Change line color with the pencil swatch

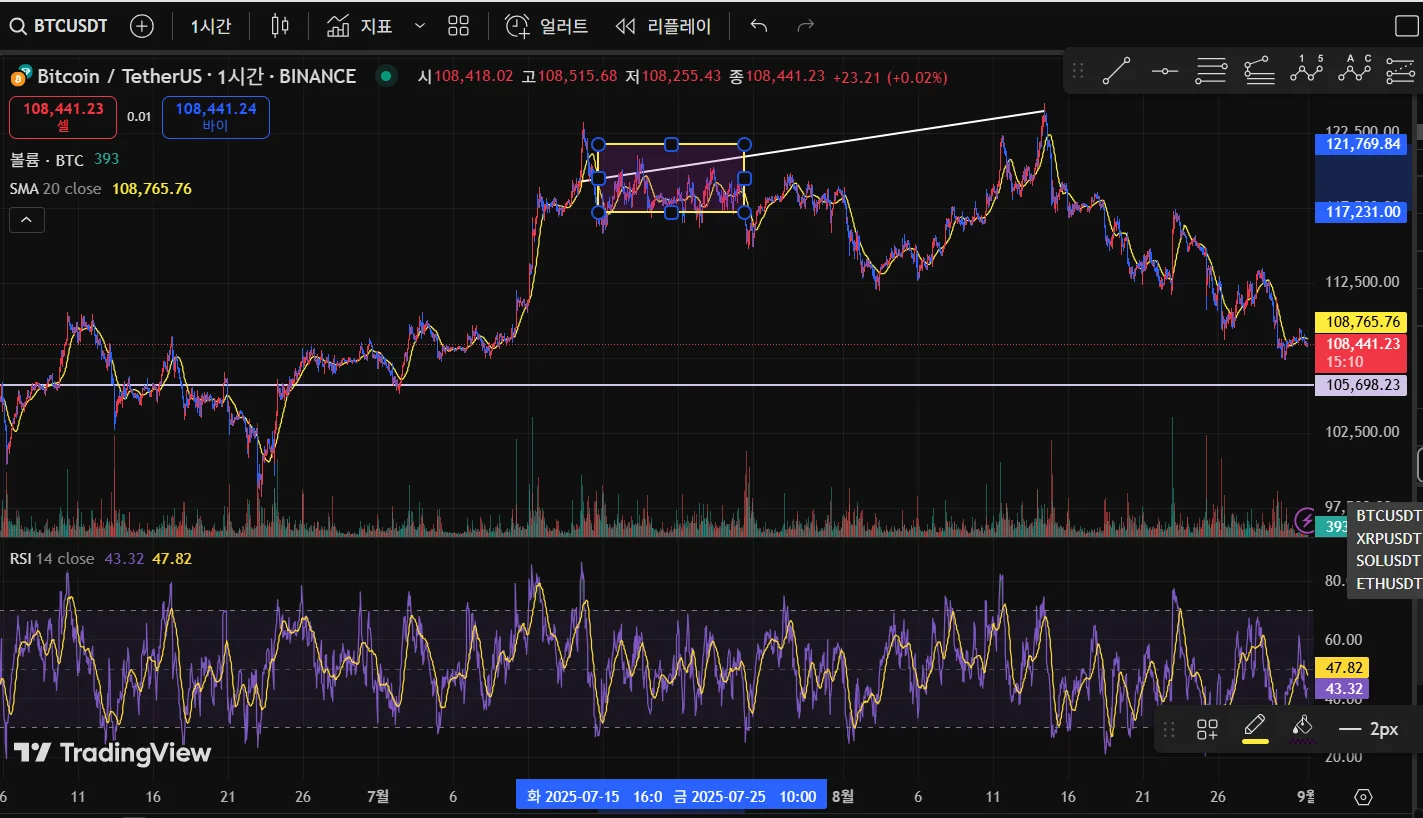pyautogui.click(x=1255, y=729)
